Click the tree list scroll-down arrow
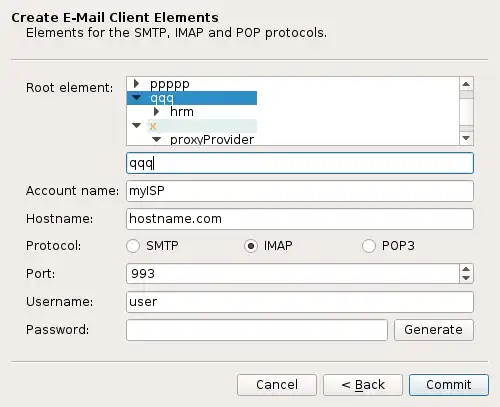Image resolution: width=500 pixels, height=407 pixels. 466,138
